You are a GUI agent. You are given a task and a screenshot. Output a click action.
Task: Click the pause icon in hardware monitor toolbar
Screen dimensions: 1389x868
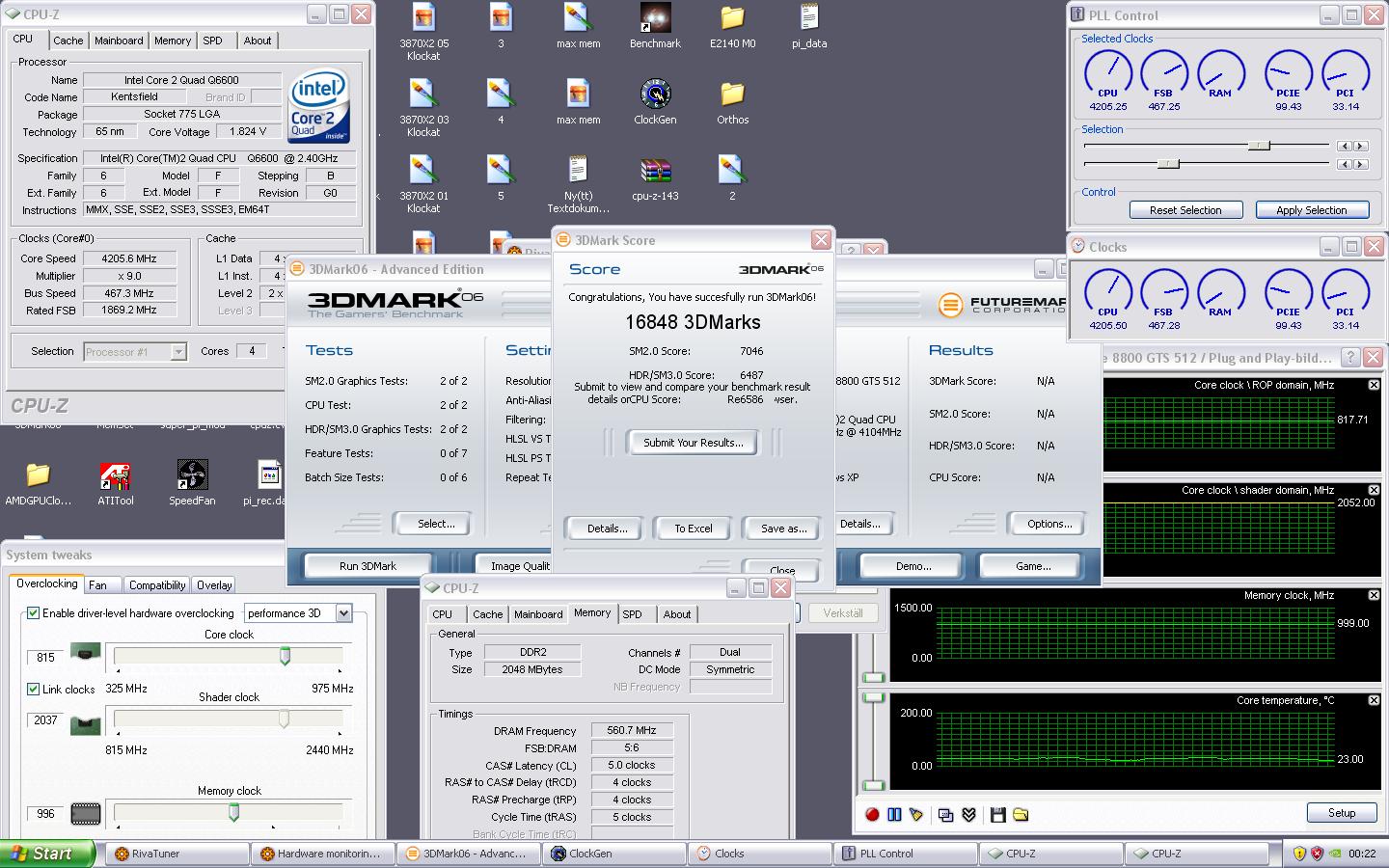pos(894,815)
